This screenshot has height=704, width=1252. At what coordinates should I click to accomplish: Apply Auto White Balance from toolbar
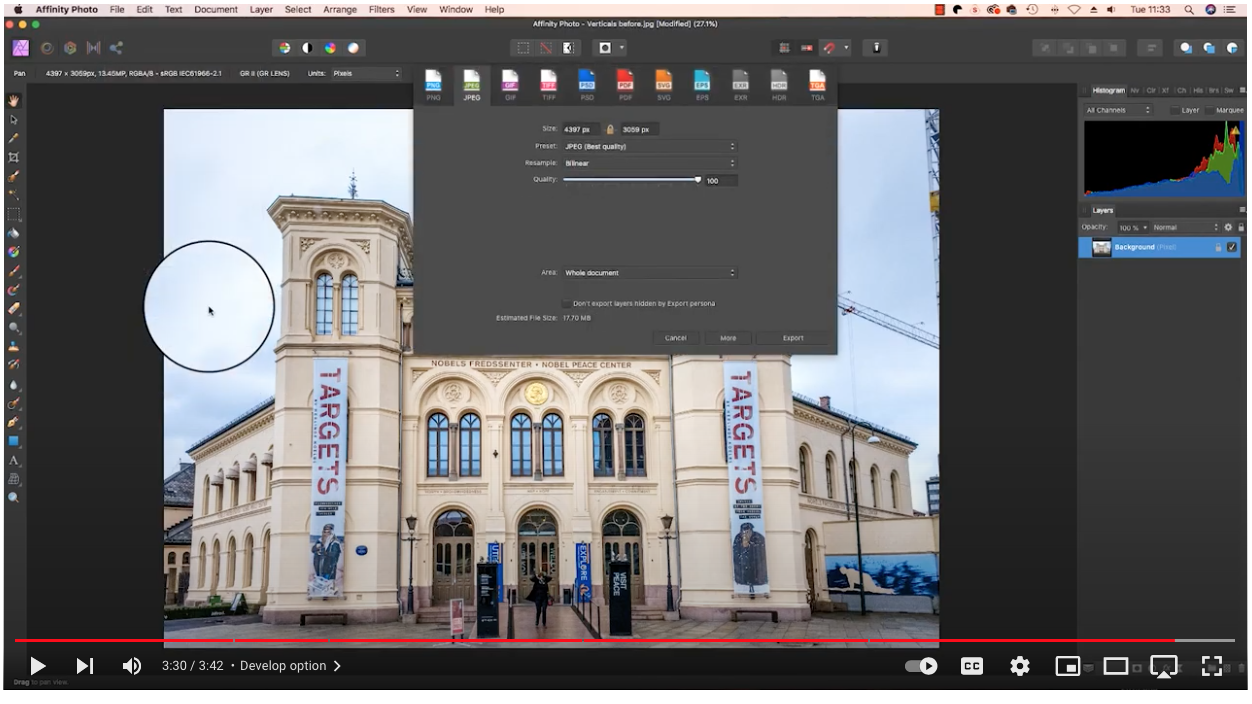(x=353, y=47)
